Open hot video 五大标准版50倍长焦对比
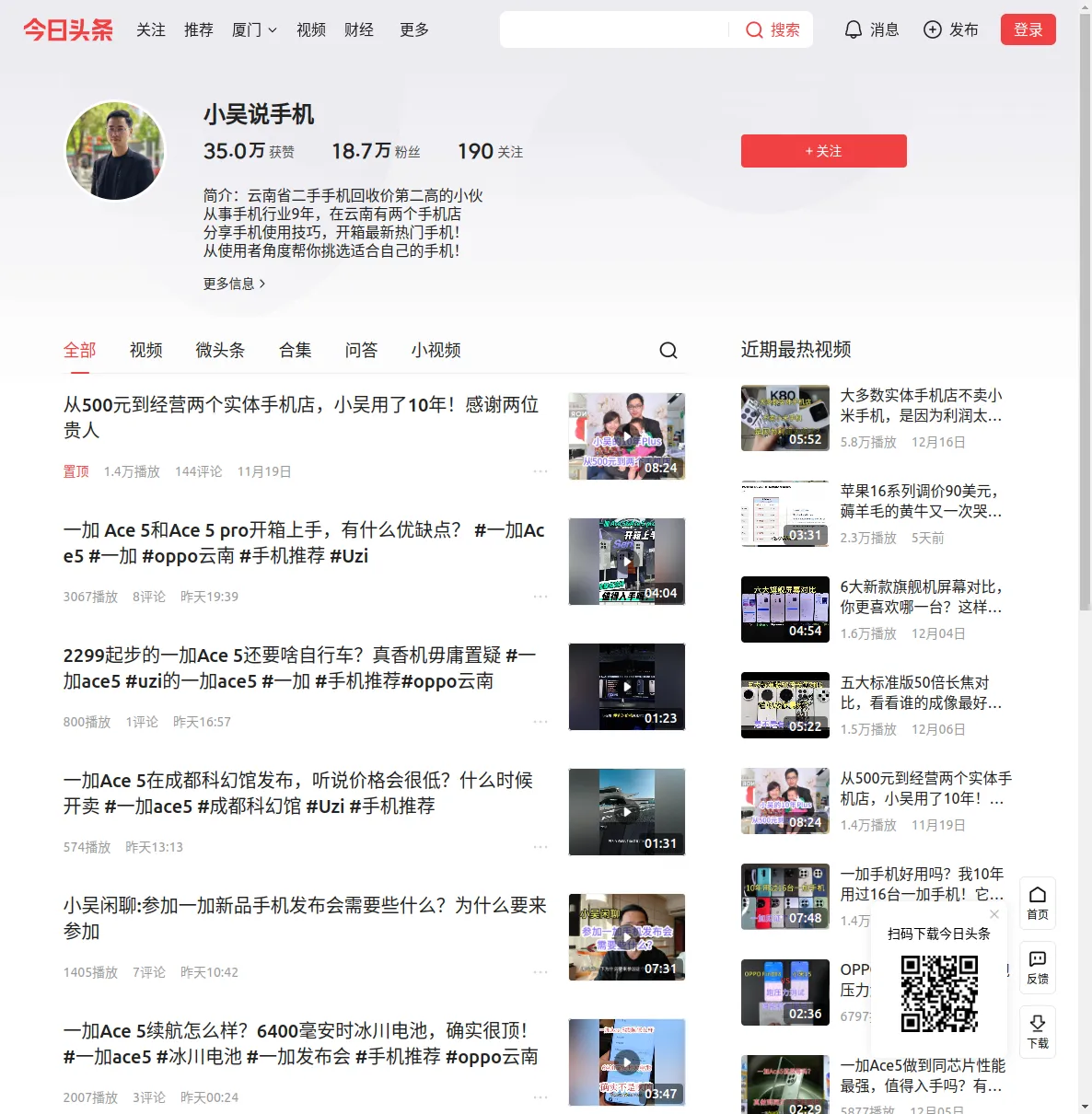The image size is (1092, 1114). [922, 692]
